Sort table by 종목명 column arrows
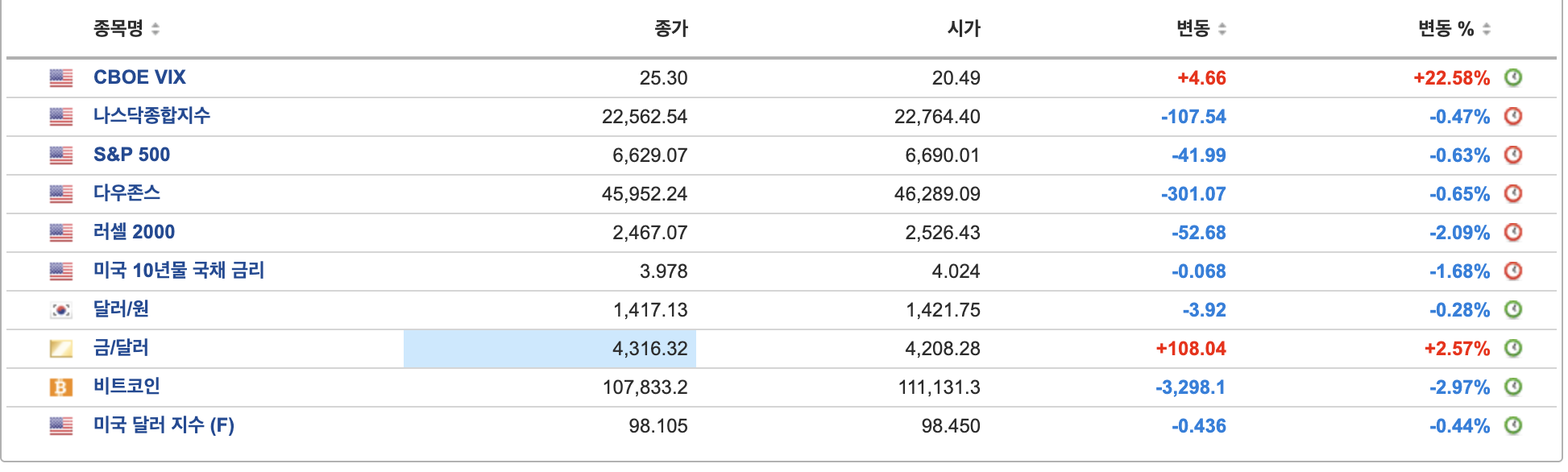 pos(156,29)
